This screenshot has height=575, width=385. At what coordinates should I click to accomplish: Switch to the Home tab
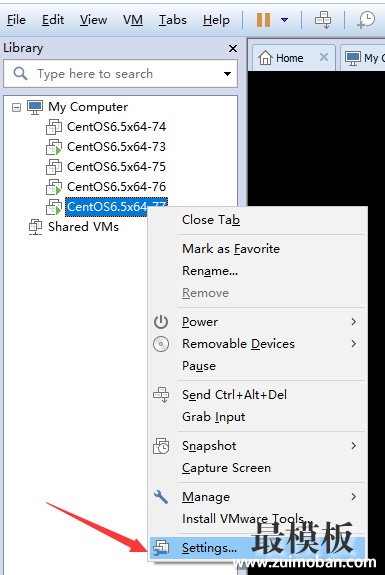(x=281, y=58)
